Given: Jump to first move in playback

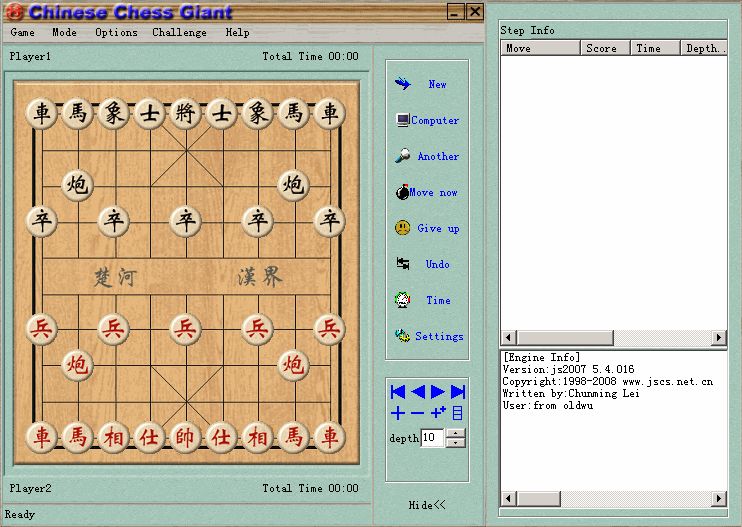Looking at the screenshot, I should tap(398, 392).
